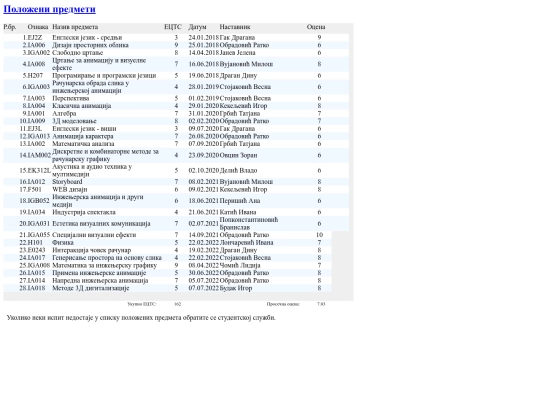Click the grade 10 in row 21

[319, 235]
